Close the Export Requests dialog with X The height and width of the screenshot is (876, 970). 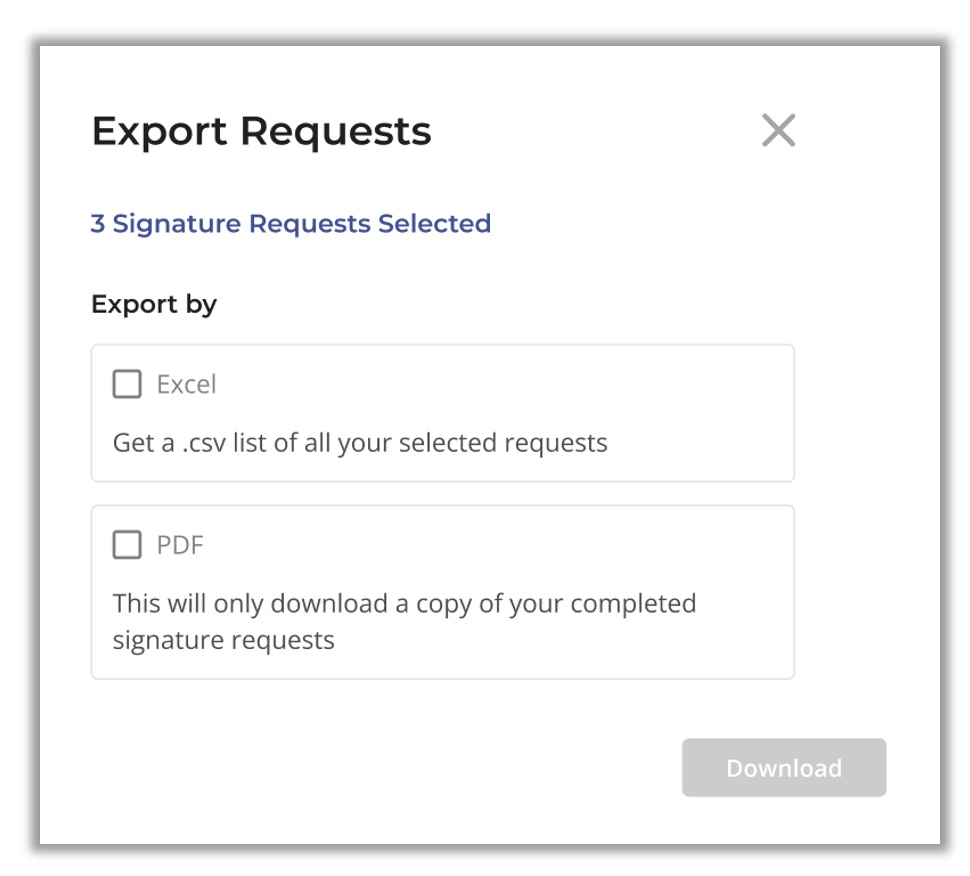click(778, 130)
